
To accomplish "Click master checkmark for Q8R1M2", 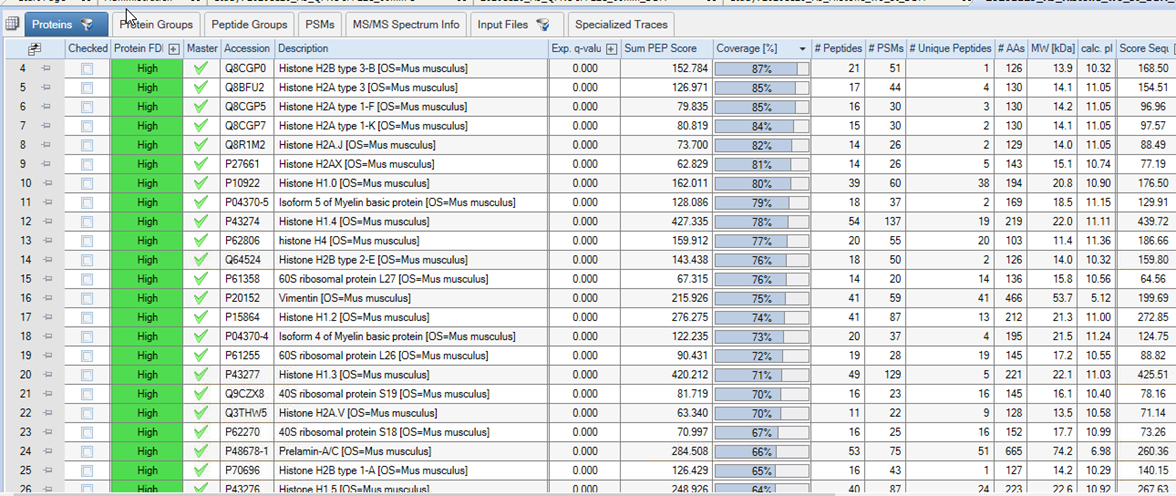I will (201, 146).
